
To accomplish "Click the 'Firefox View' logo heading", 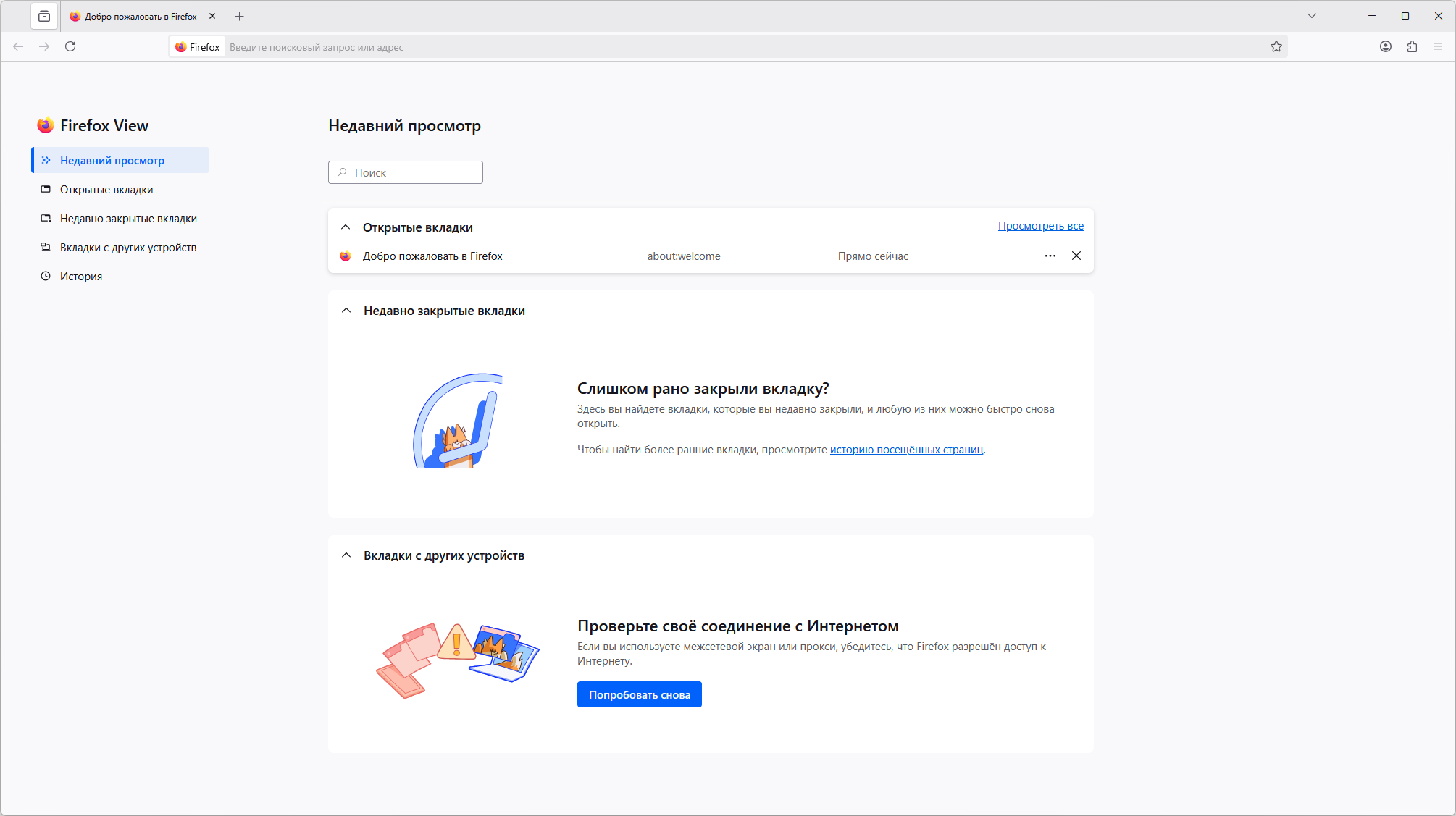I will (93, 125).
